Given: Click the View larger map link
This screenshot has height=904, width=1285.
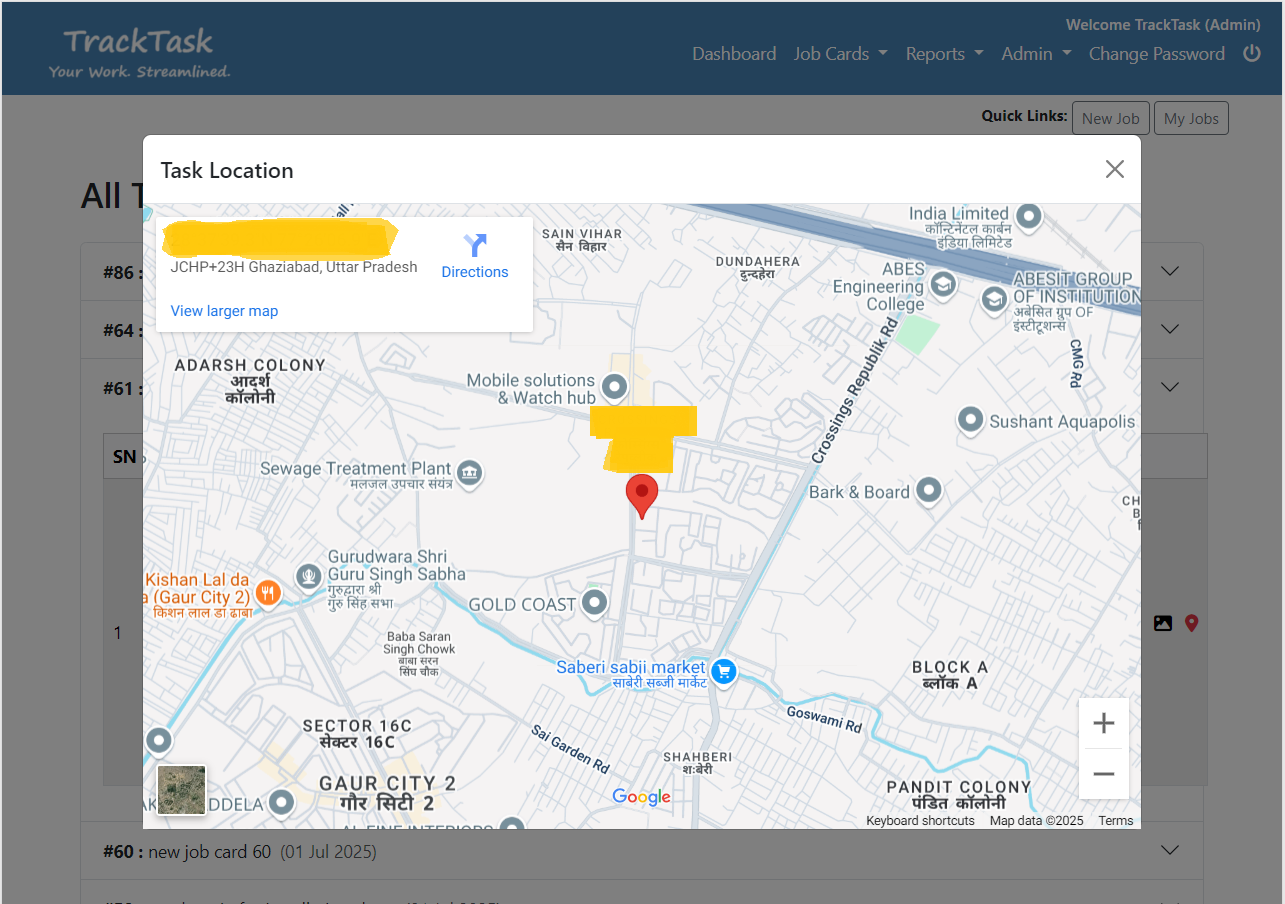Looking at the screenshot, I should [x=224, y=311].
